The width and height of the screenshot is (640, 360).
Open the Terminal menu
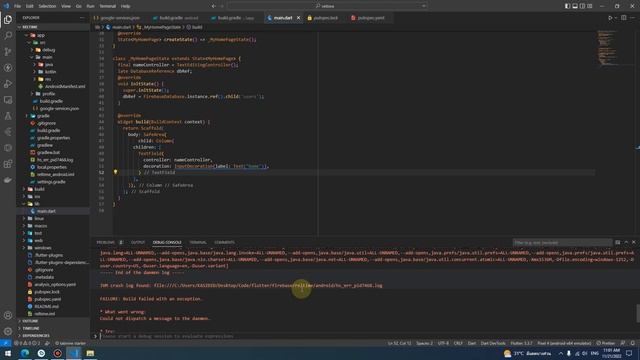click(108, 6)
